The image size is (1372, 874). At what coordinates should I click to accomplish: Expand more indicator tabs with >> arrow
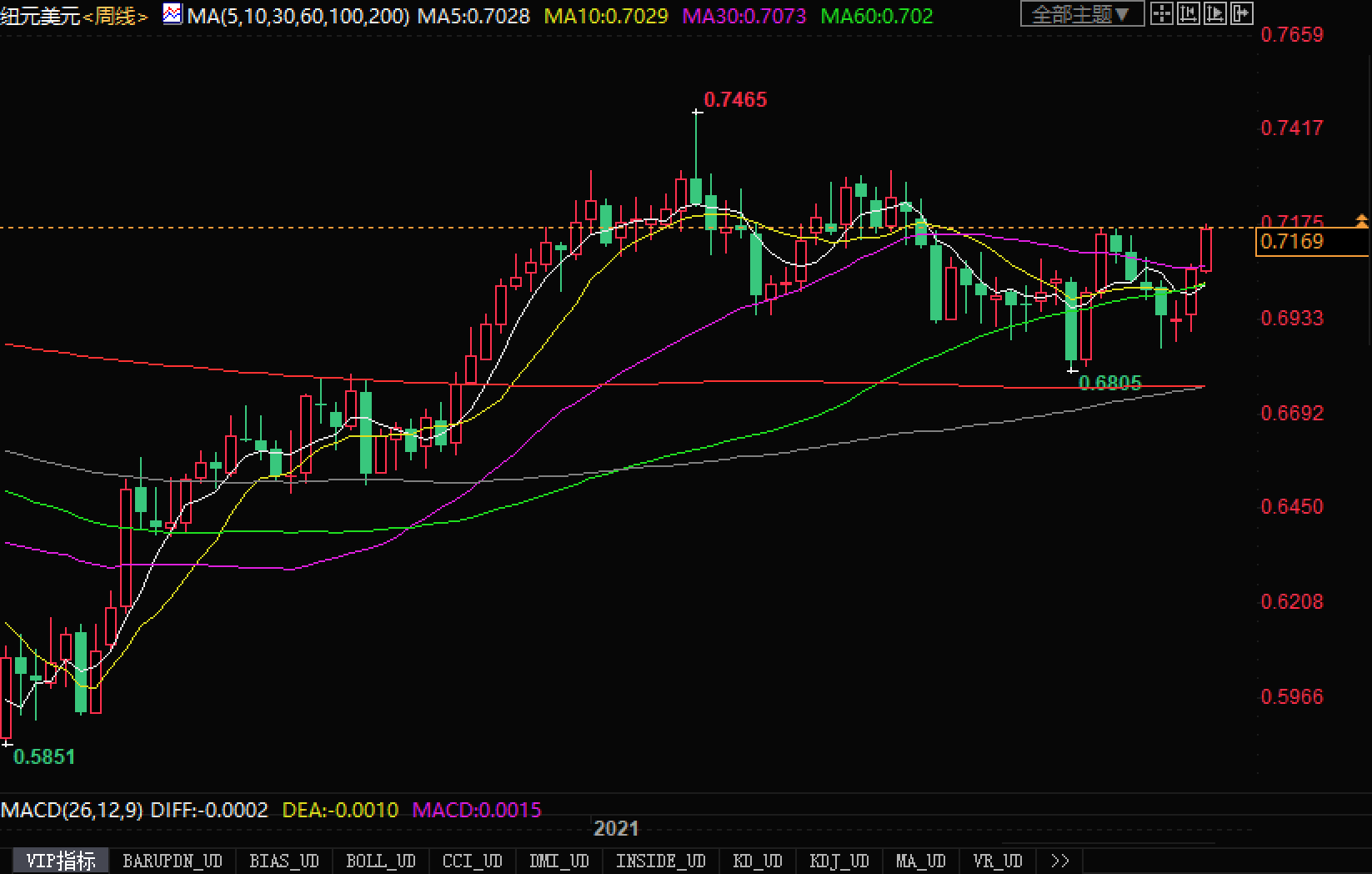(1059, 861)
